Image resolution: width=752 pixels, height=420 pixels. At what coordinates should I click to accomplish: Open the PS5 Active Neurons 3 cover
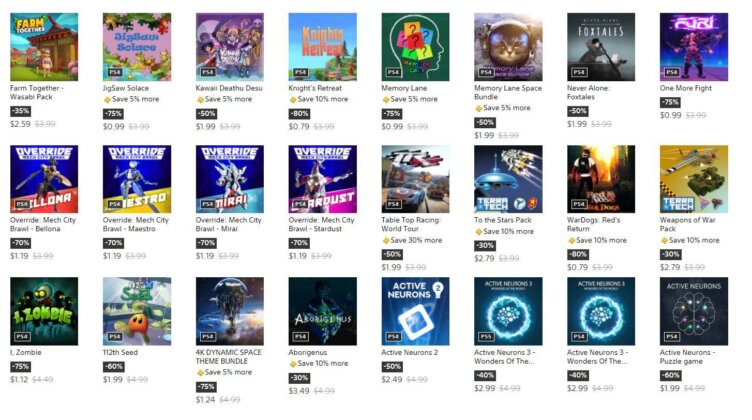point(508,311)
